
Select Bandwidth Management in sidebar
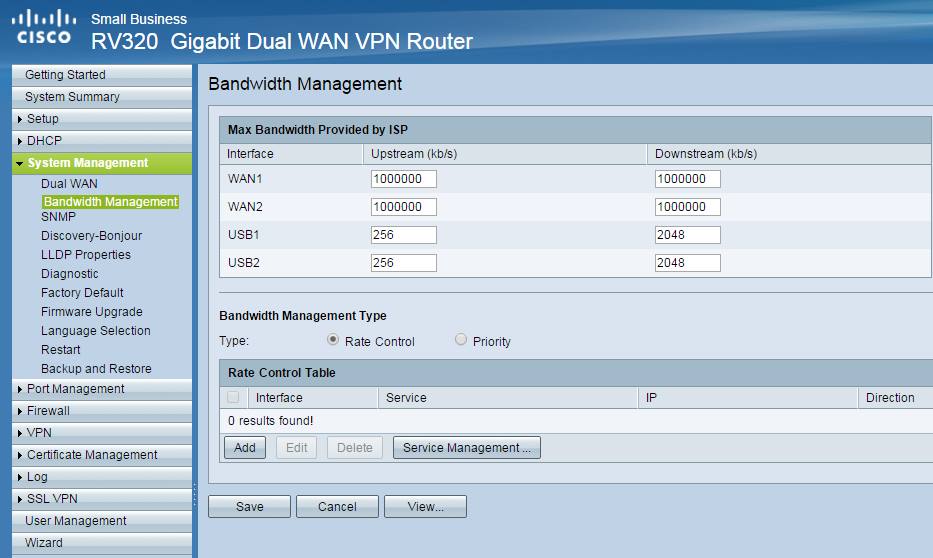(110, 202)
